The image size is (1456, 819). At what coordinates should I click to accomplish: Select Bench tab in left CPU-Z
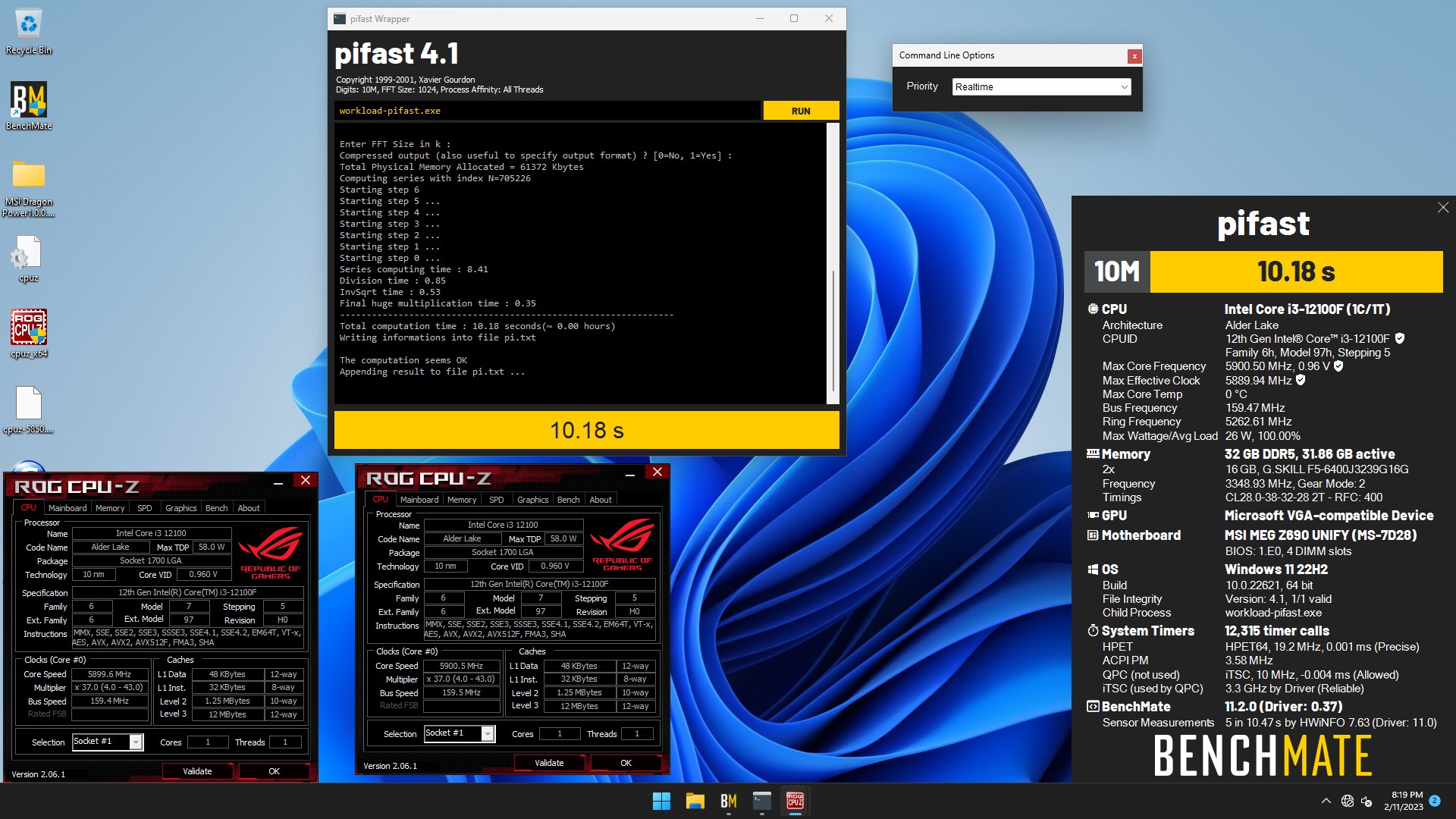[x=216, y=508]
